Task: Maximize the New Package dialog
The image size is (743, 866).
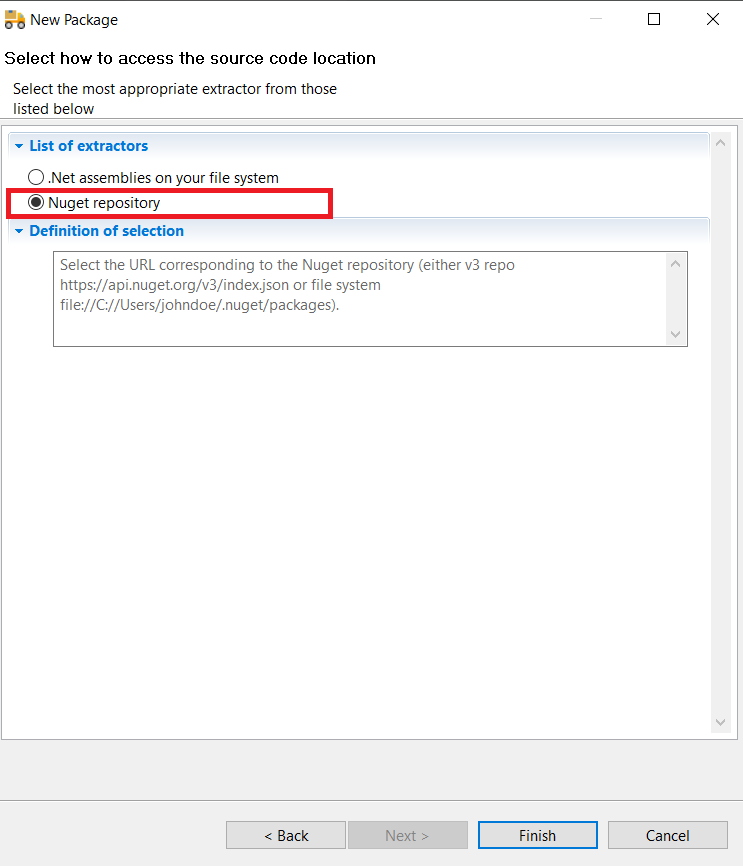Action: tap(654, 19)
